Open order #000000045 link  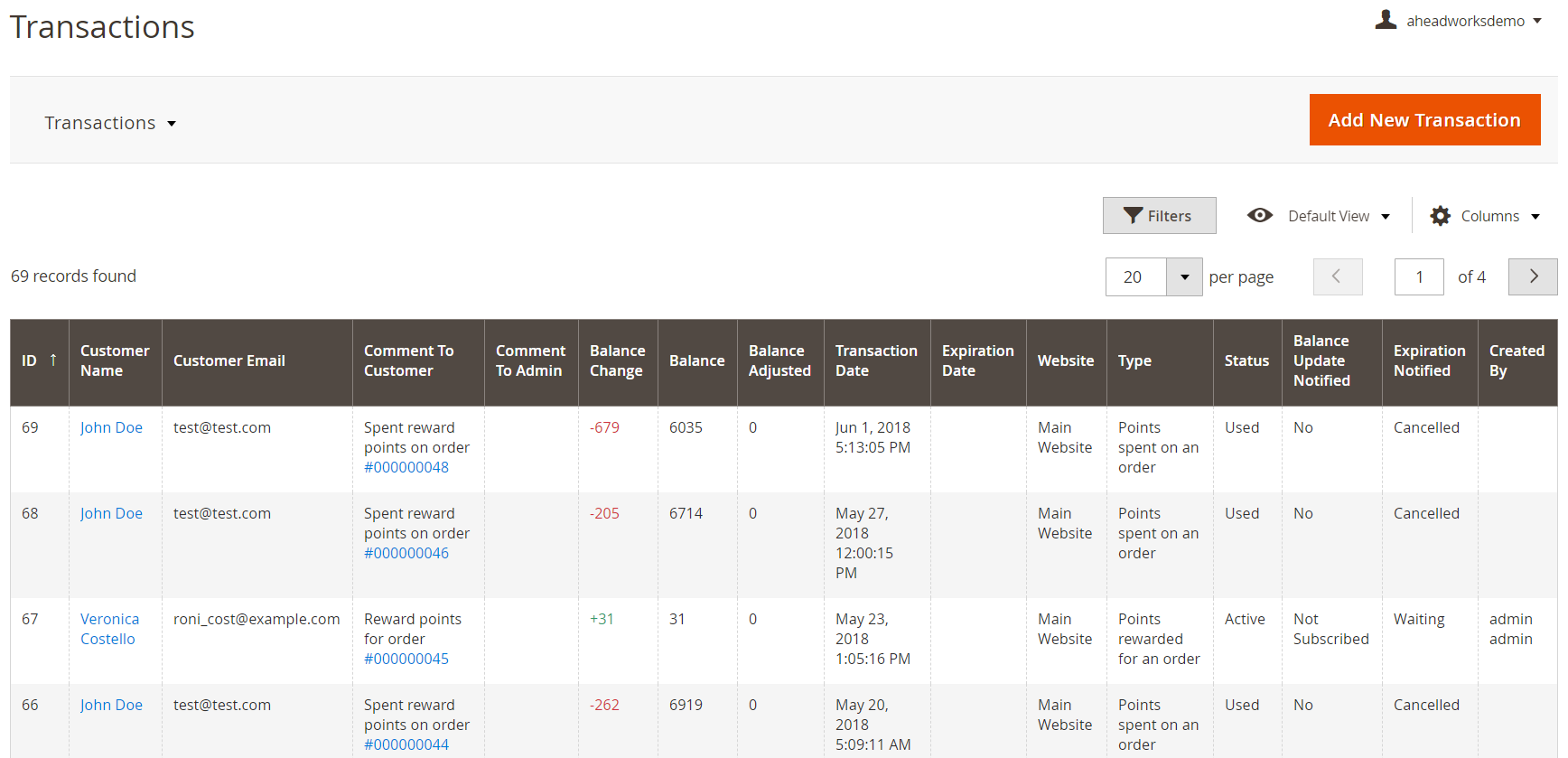(406, 659)
